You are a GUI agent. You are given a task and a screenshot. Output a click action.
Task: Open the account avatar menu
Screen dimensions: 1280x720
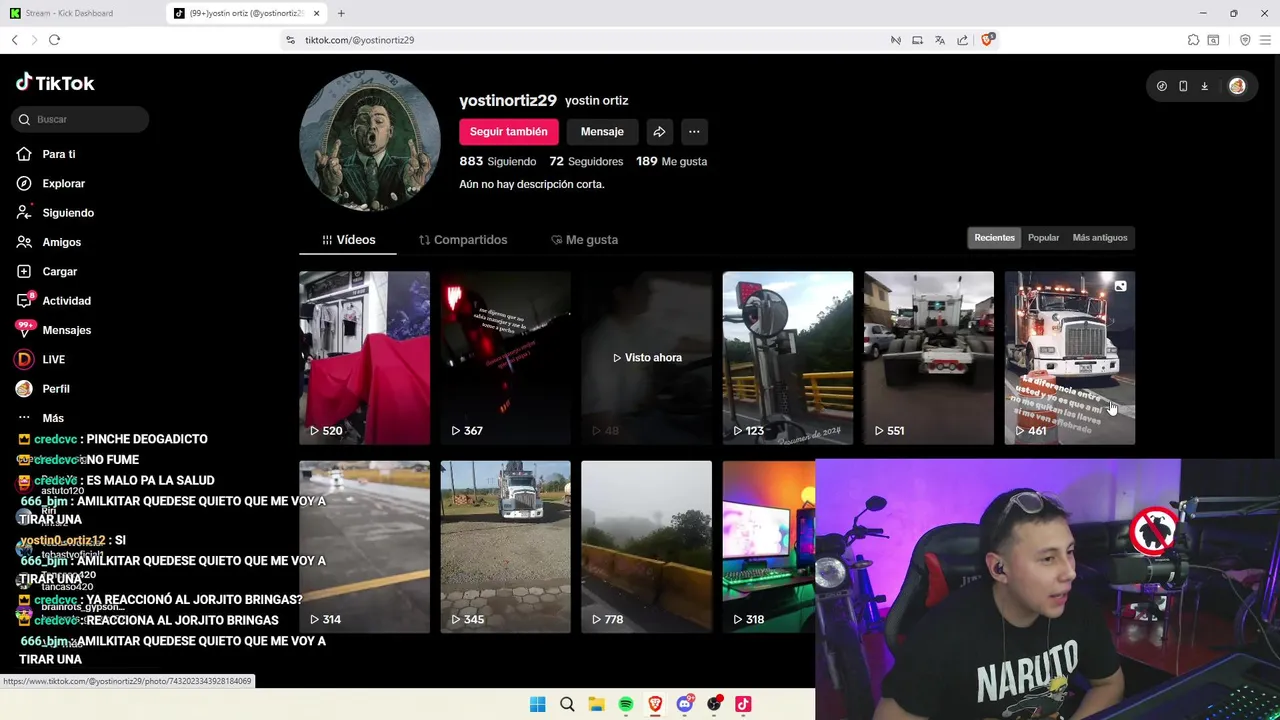pos(1237,86)
